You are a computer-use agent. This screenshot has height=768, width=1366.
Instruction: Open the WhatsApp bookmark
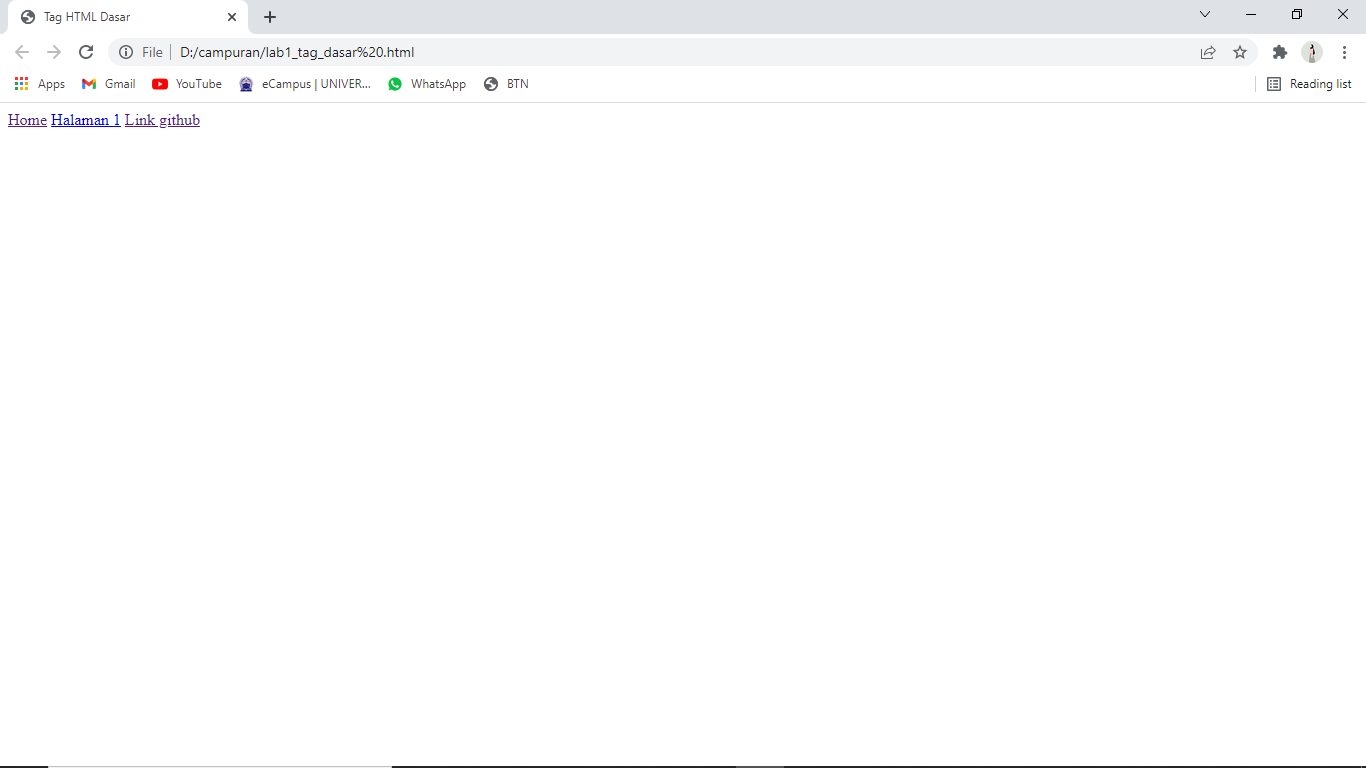426,84
